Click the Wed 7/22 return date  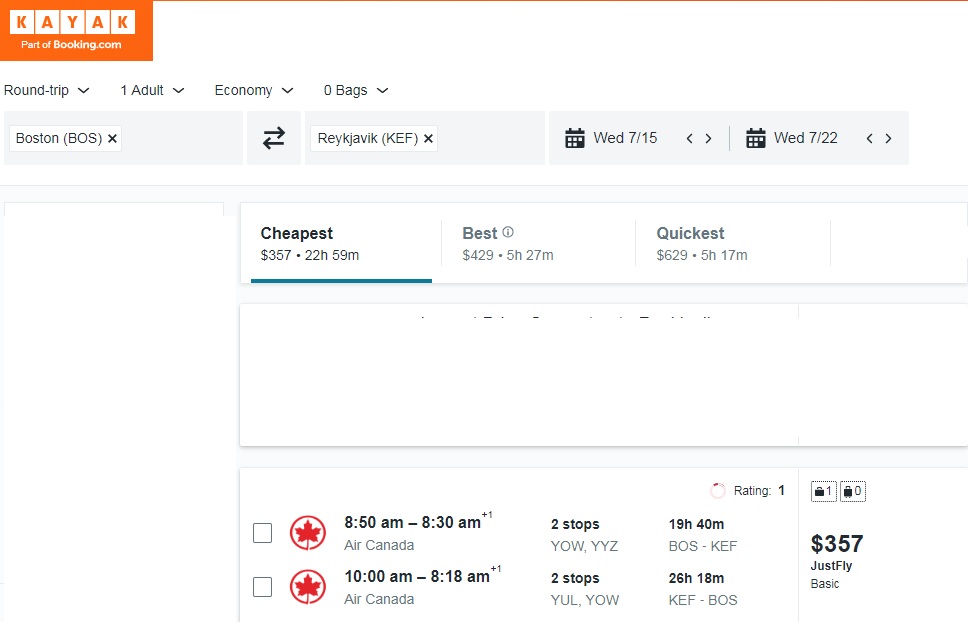pyautogui.click(x=806, y=138)
